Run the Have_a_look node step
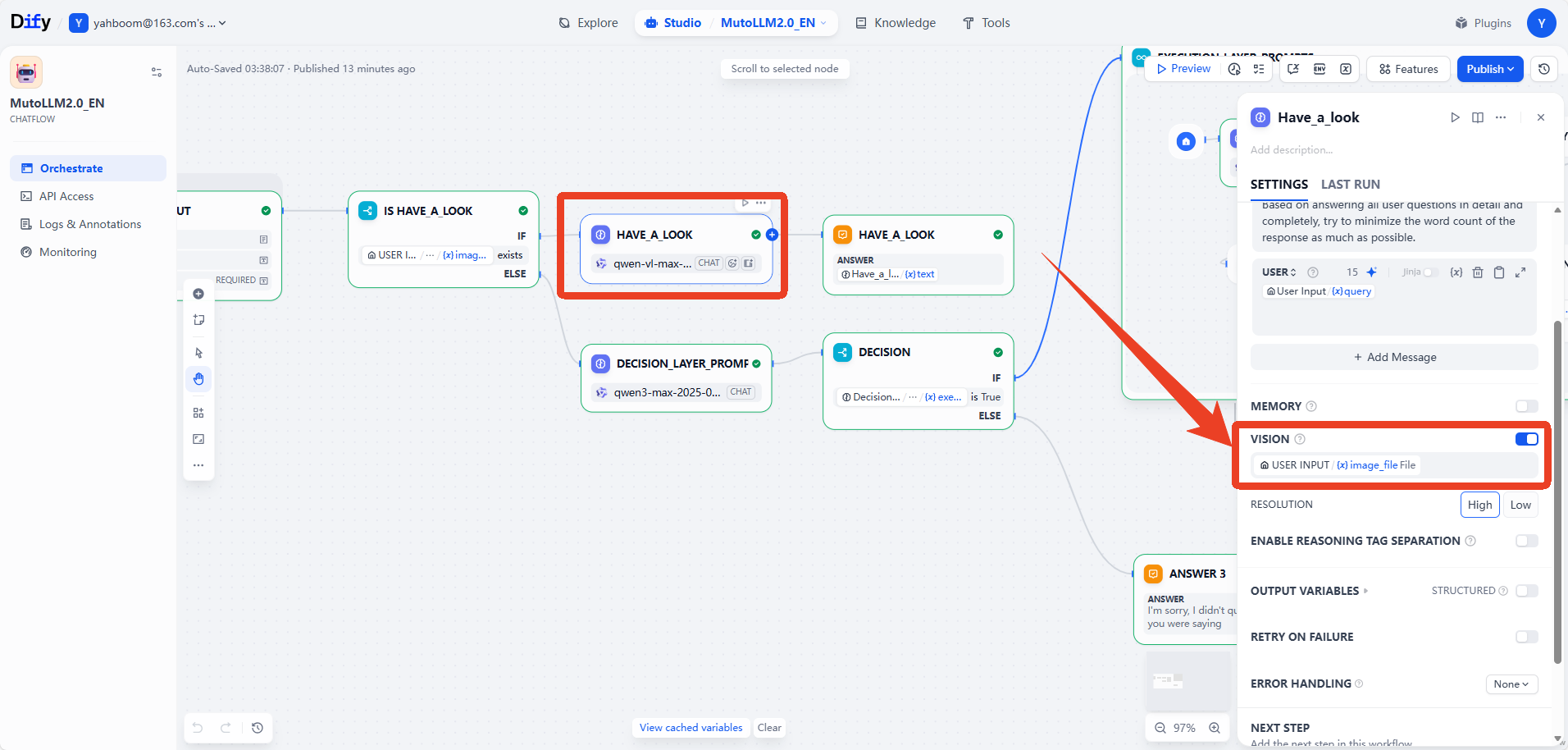This screenshot has width=1568, height=750. pyautogui.click(x=1455, y=117)
